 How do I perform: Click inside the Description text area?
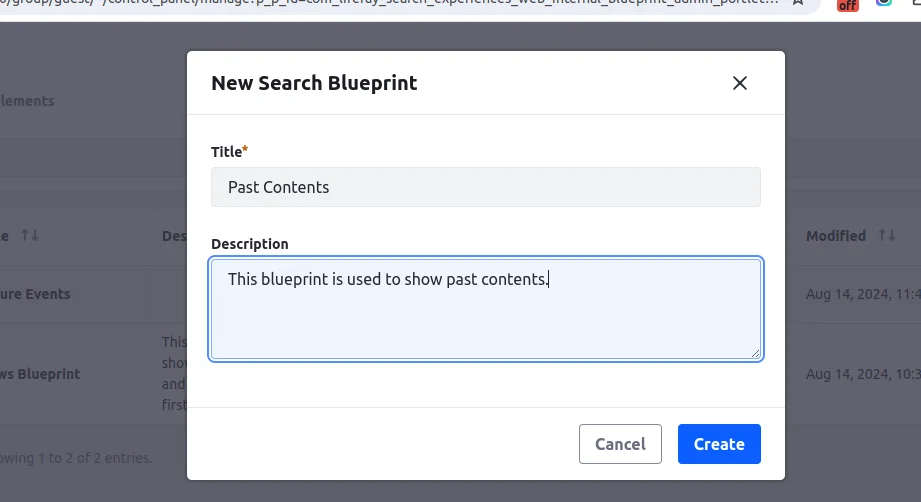click(486, 309)
